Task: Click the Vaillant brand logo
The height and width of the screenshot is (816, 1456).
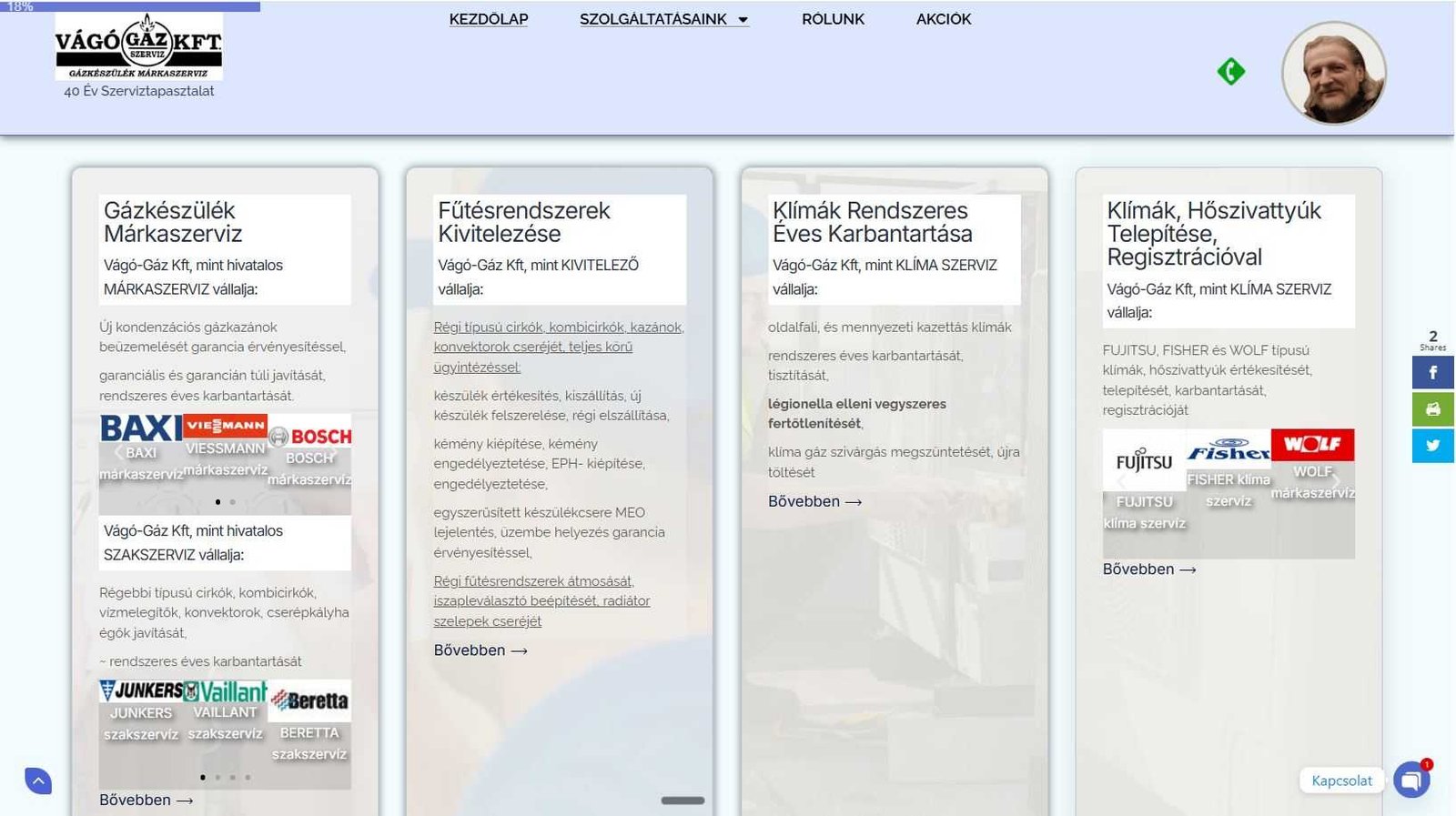Action: 226,691
